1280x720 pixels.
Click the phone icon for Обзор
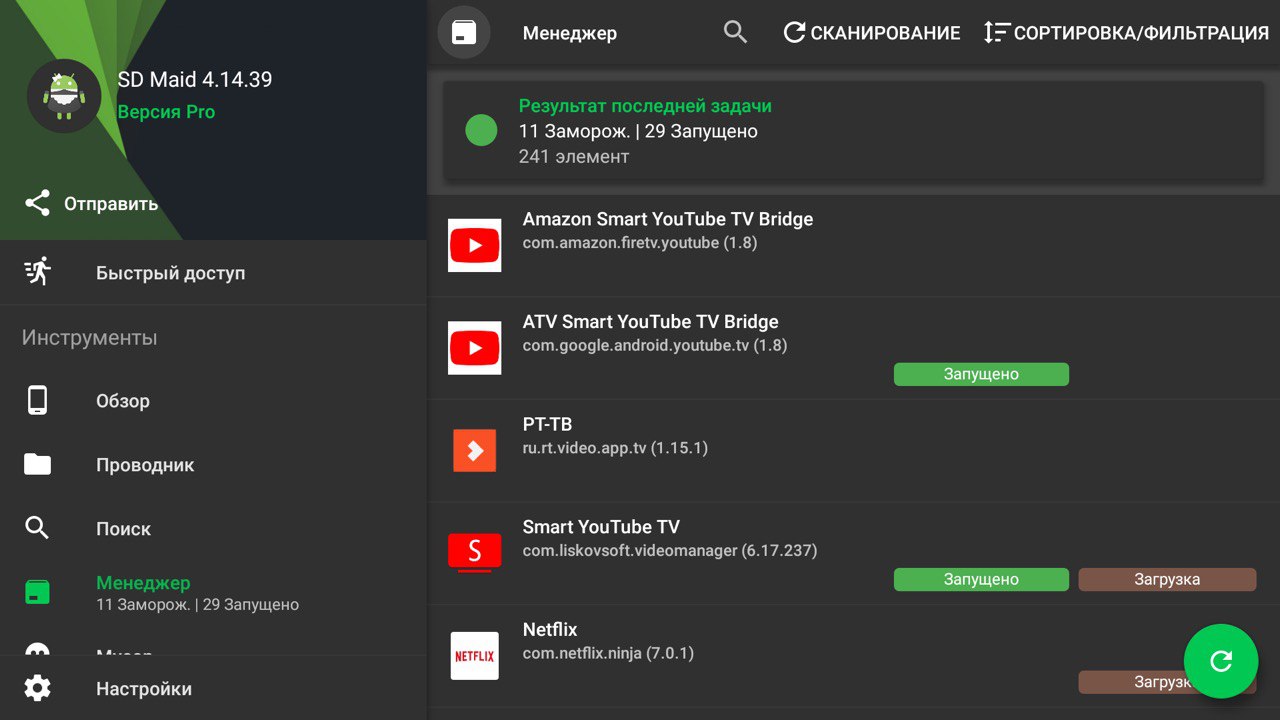(37, 400)
